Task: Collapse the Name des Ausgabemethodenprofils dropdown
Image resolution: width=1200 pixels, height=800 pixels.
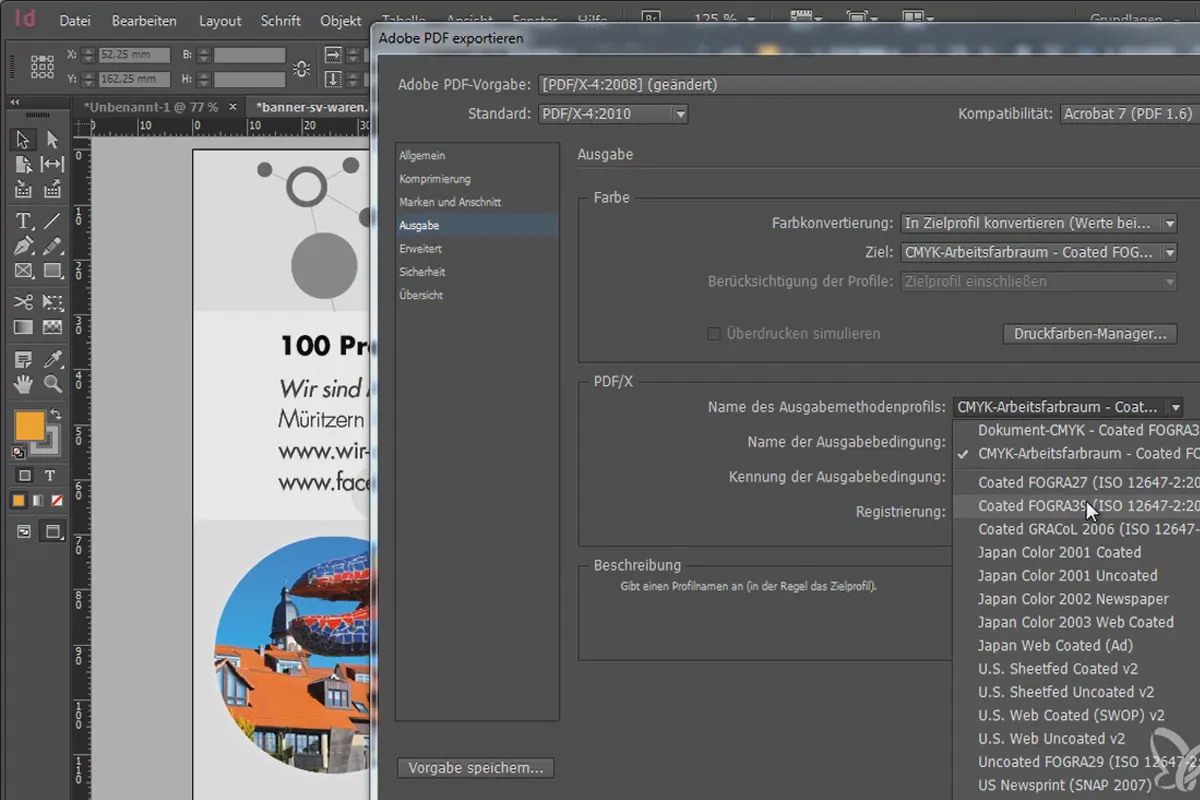Action: (1068, 407)
